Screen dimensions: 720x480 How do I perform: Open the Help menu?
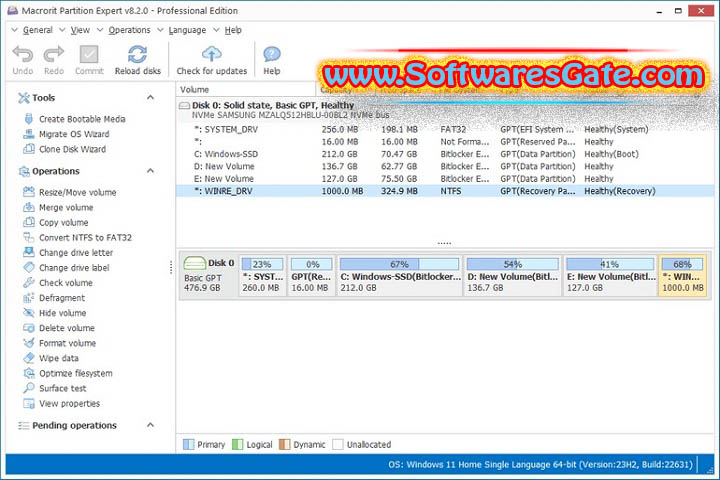[233, 30]
